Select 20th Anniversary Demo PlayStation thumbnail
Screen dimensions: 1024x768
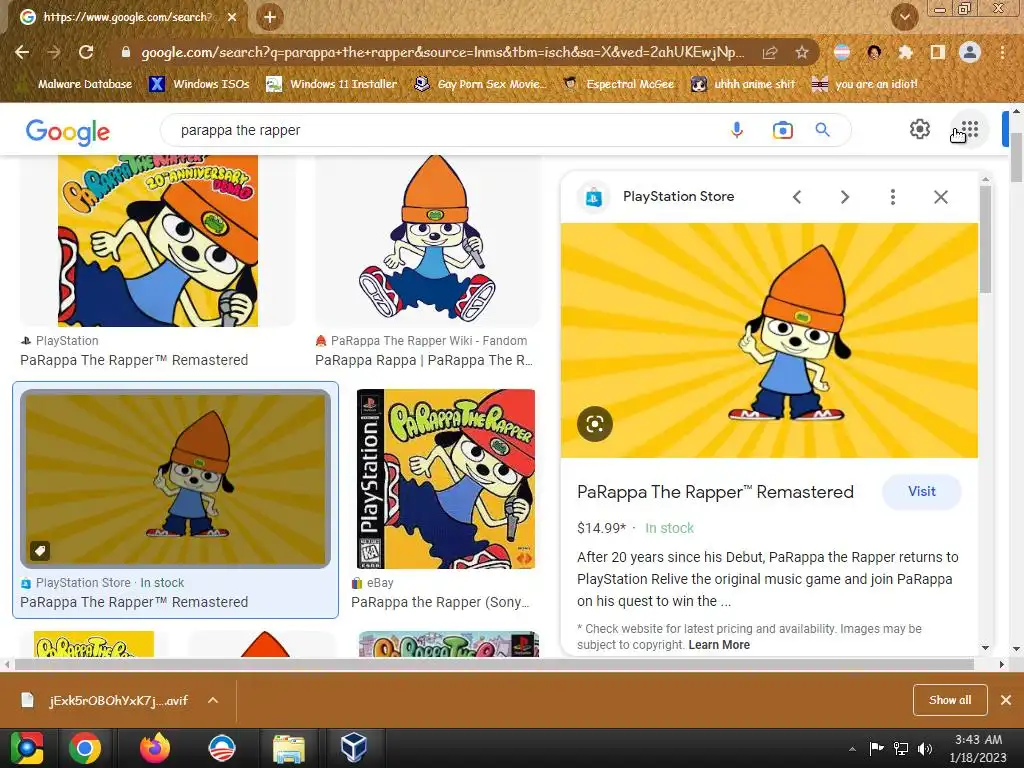point(158,240)
